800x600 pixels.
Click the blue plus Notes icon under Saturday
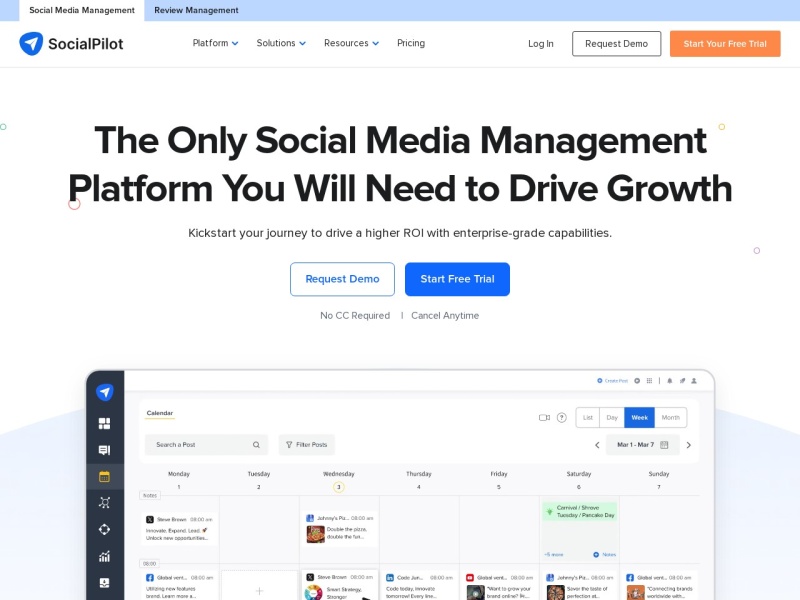(x=596, y=555)
